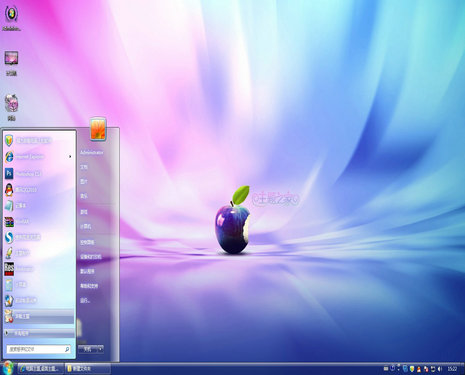Open the Recycle Bin desktop icon
Screen dimensions: 465x375
pos(11,107)
